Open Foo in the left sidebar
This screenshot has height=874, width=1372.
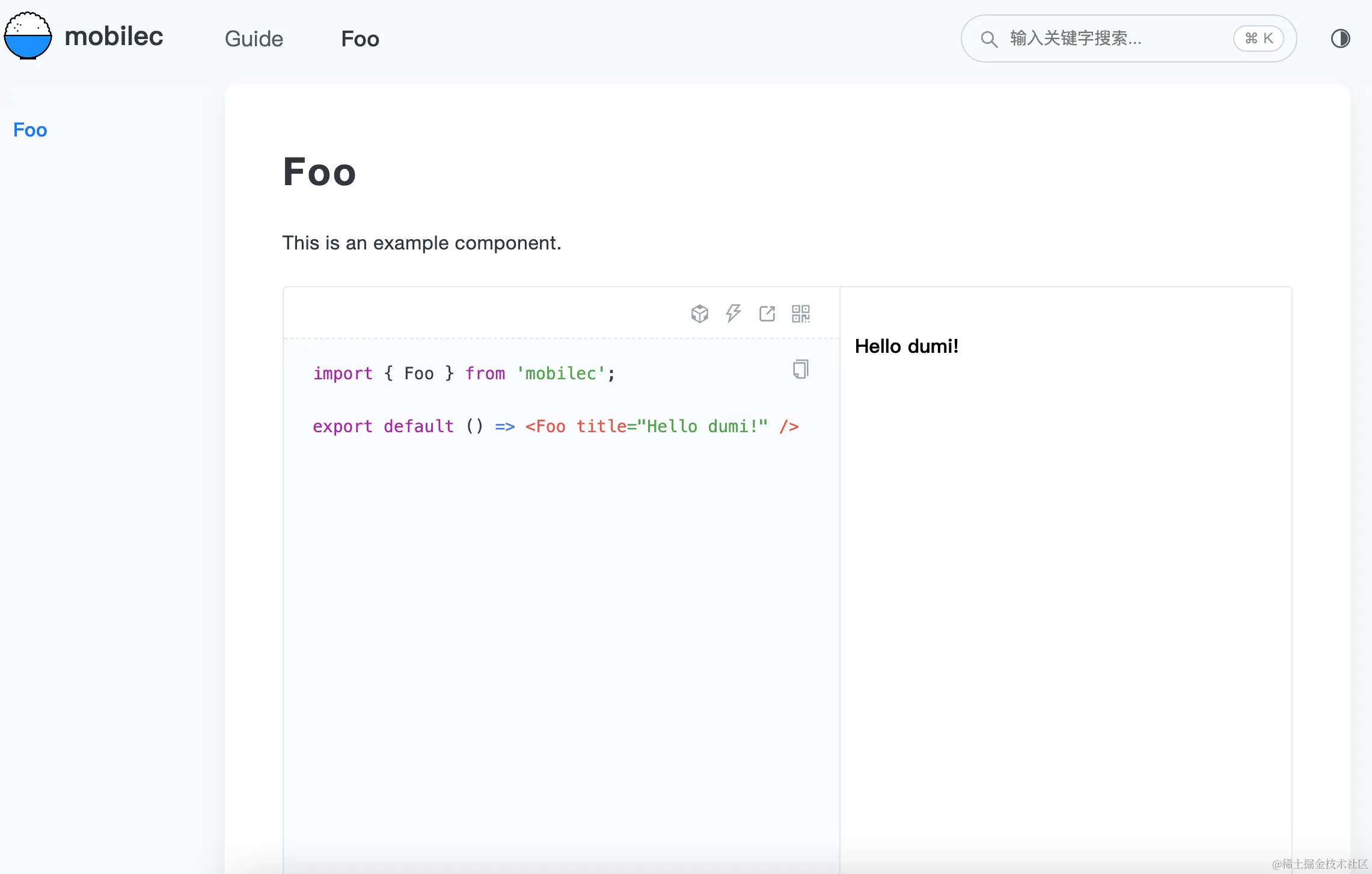[30, 130]
